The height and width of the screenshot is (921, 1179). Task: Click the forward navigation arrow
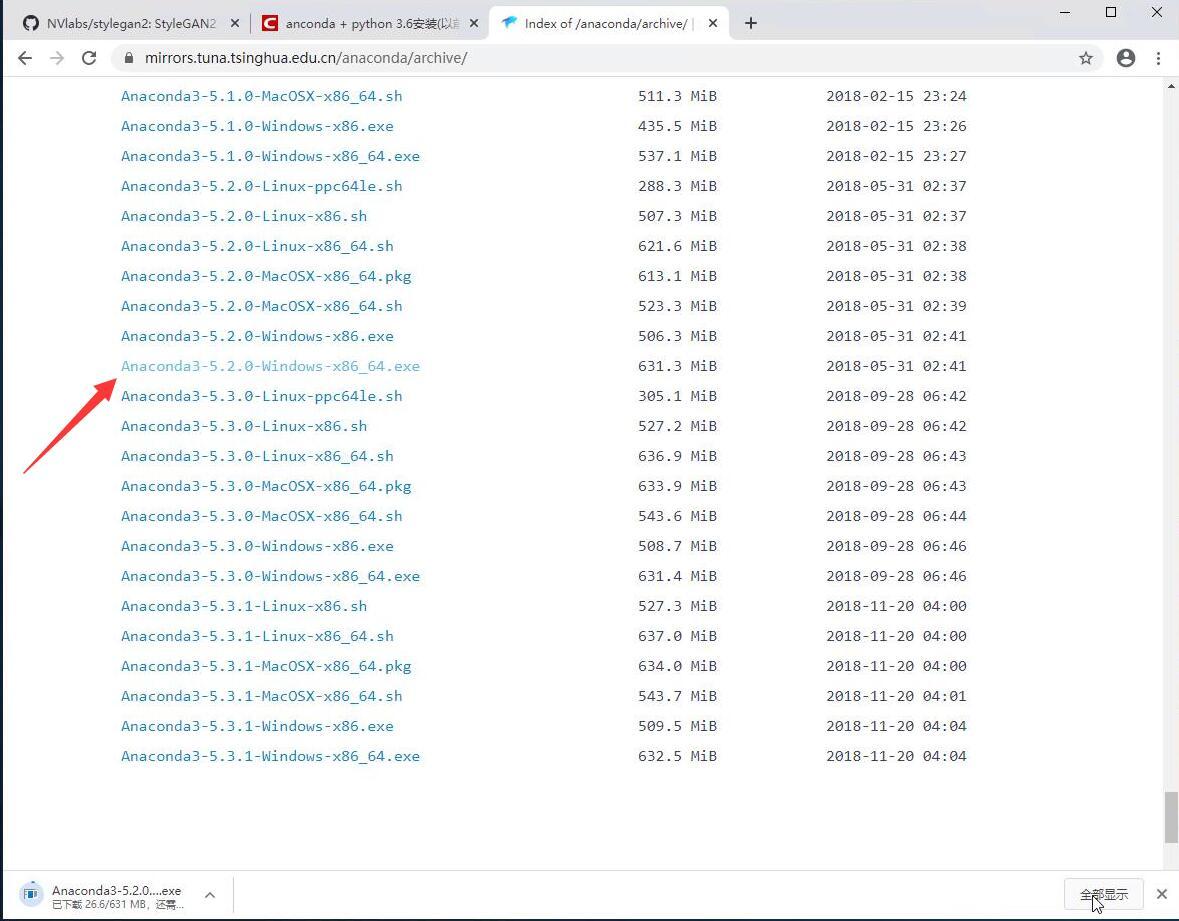click(x=57, y=58)
